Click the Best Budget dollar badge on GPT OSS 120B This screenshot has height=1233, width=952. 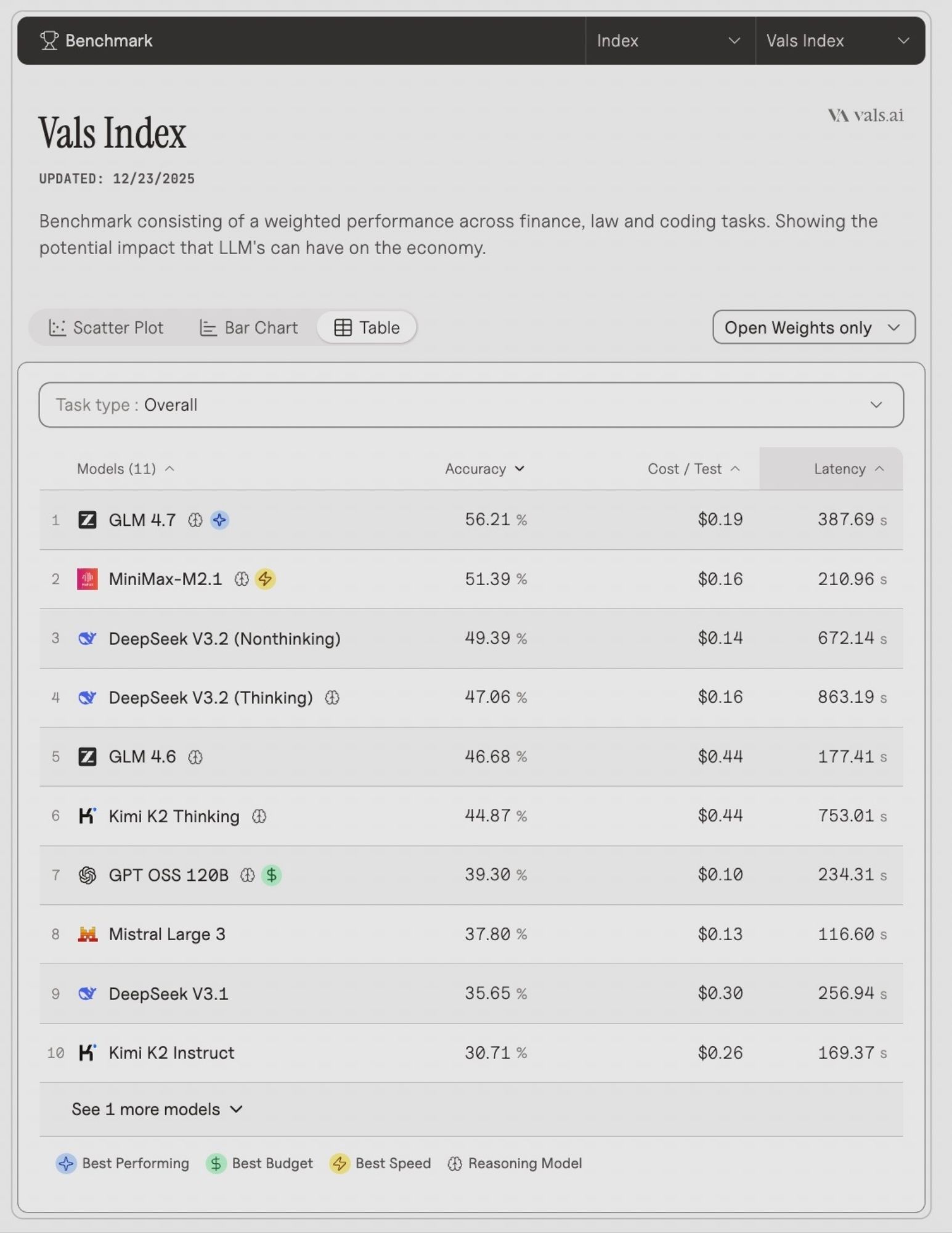[x=271, y=875]
